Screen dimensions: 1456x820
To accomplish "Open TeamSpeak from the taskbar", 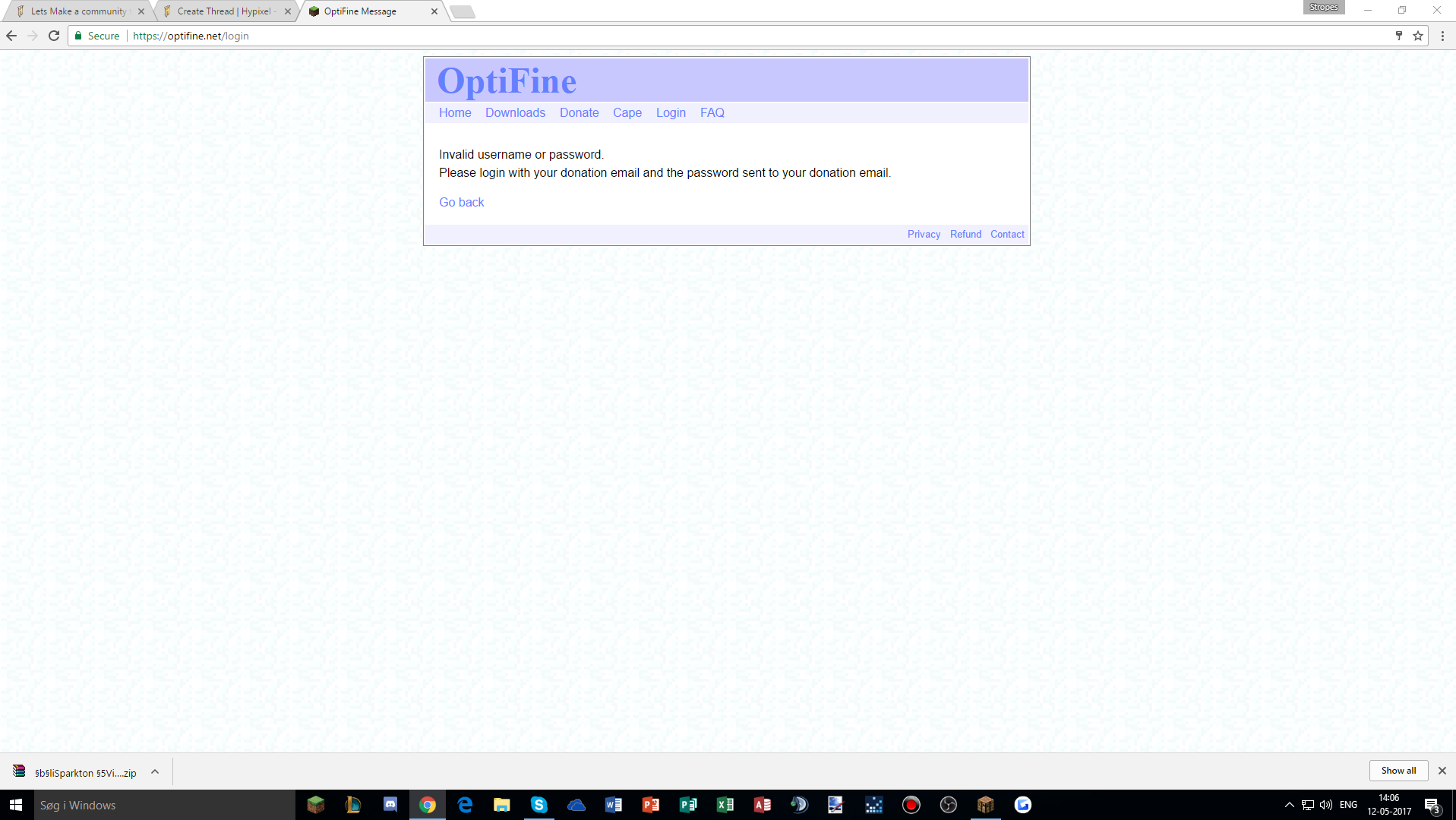I will point(800,805).
